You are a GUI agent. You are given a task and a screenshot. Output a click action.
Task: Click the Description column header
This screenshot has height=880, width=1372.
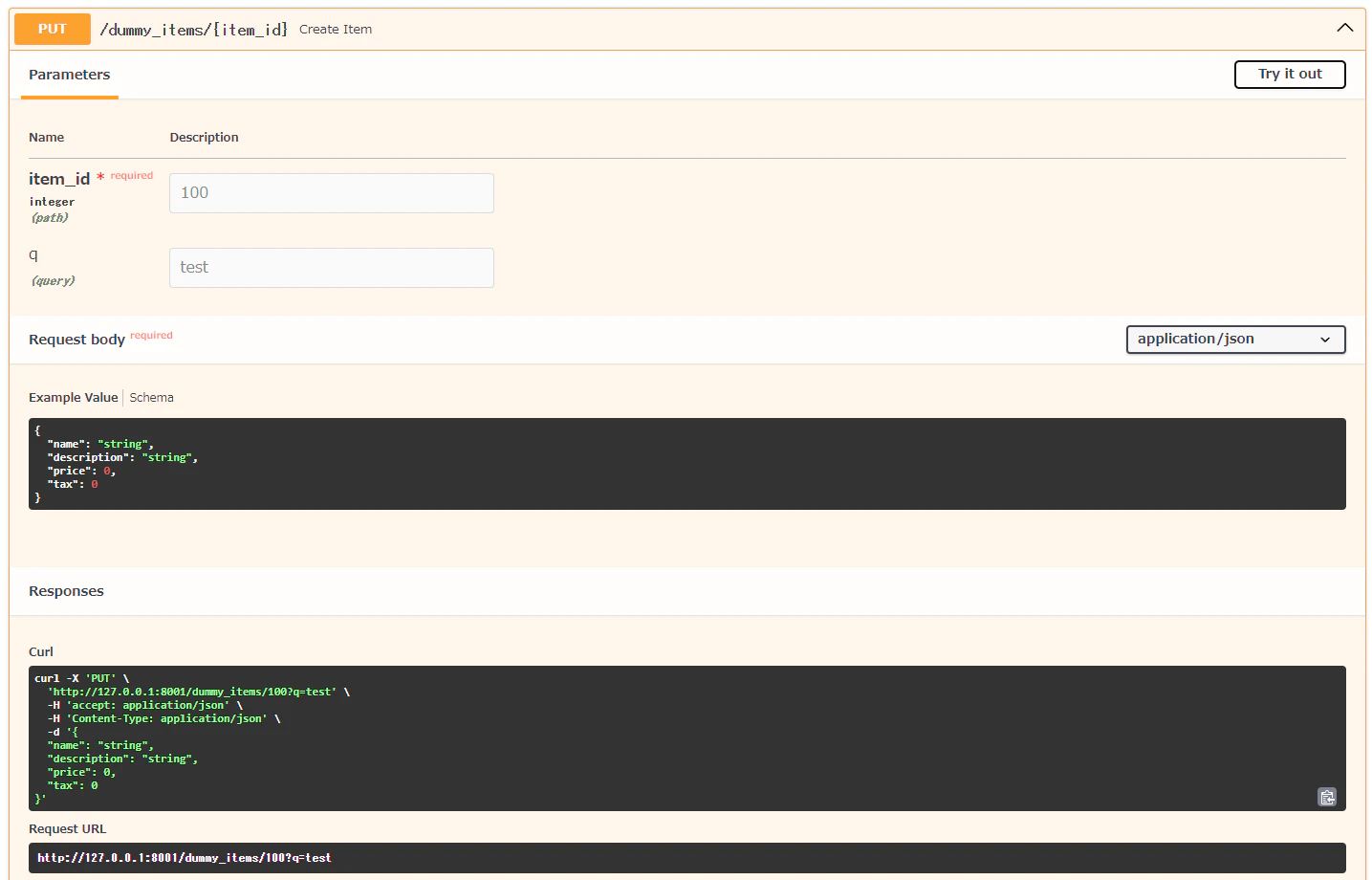[204, 138]
